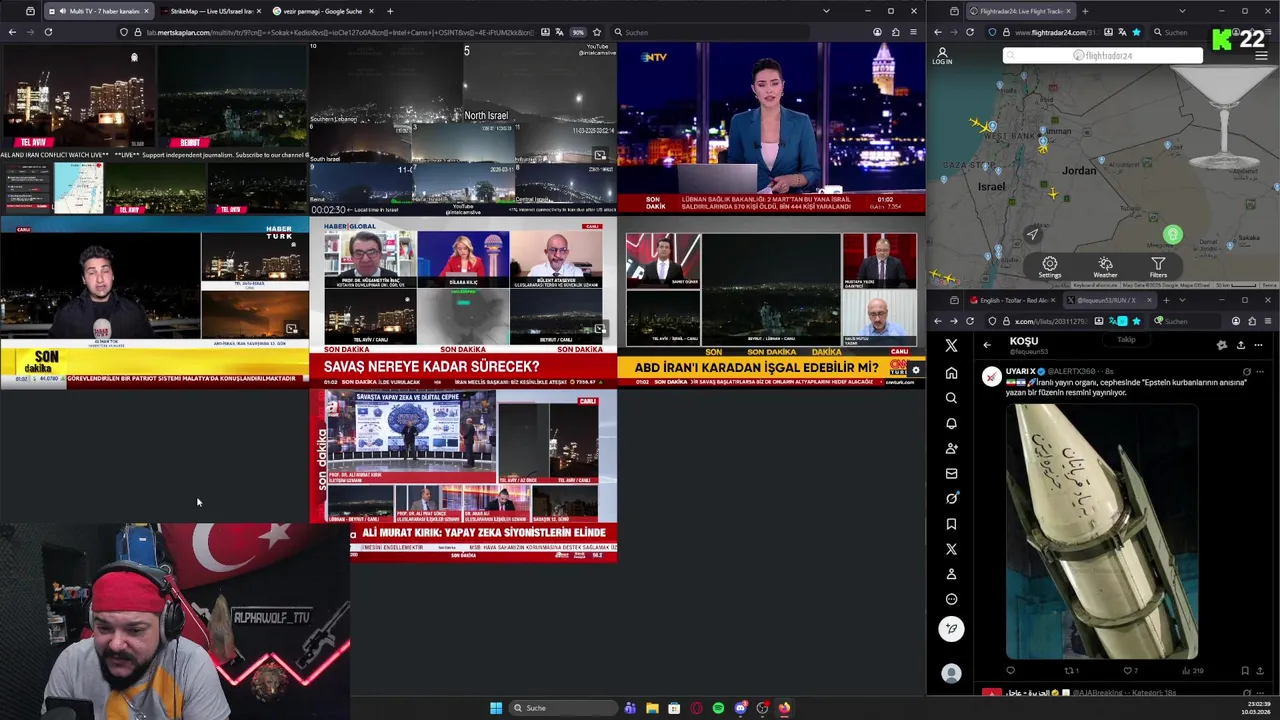Image resolution: width=1280 pixels, height=720 pixels.
Task: Open Flightradar24 hamburger menu
Action: pos(1261,55)
